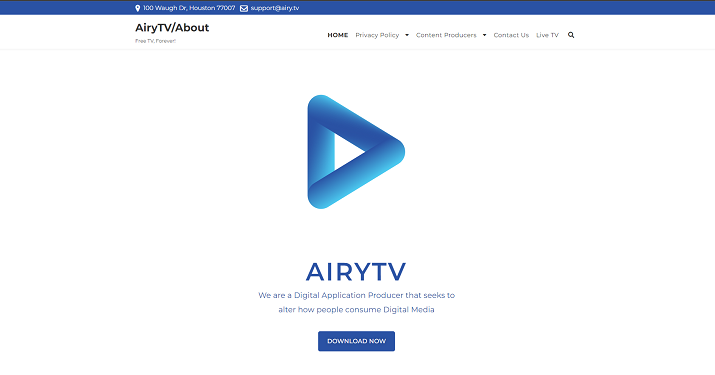Open the Live TV menu item

547,35
